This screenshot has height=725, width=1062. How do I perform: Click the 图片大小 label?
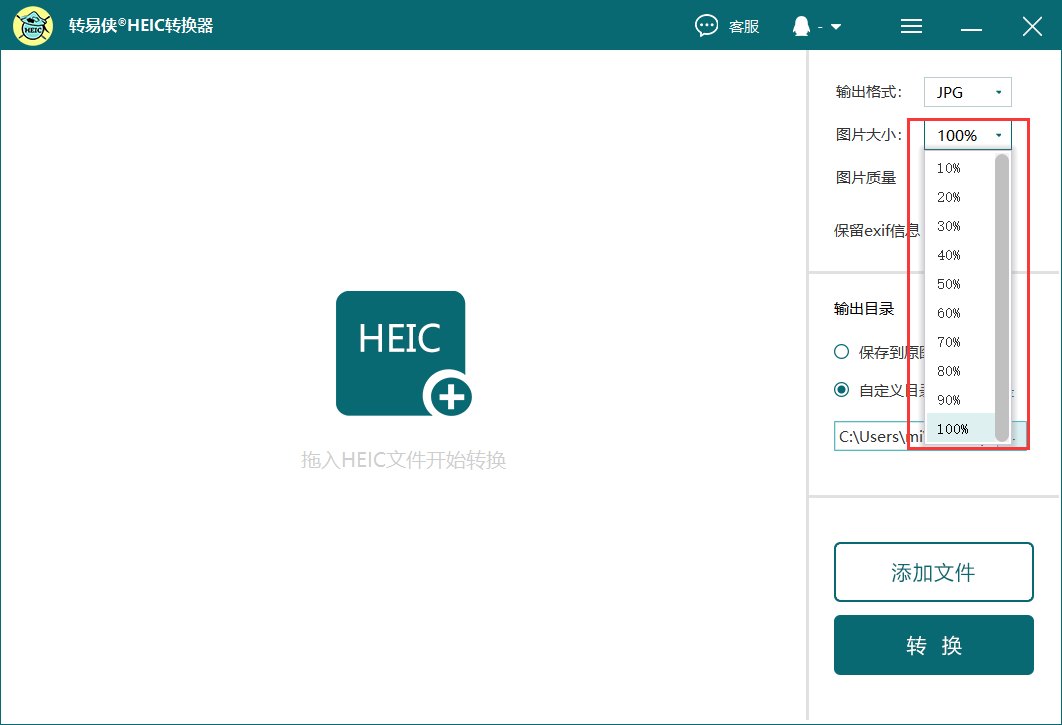click(868, 135)
